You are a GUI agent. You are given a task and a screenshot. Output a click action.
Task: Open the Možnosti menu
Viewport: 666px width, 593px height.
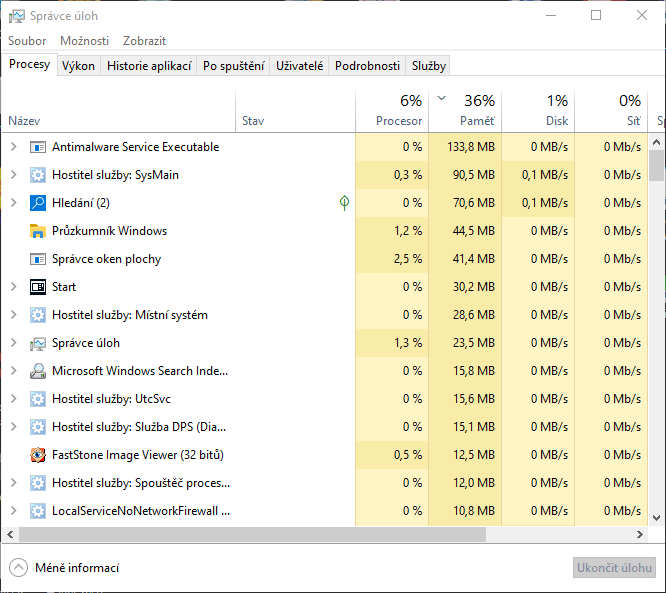(84, 41)
